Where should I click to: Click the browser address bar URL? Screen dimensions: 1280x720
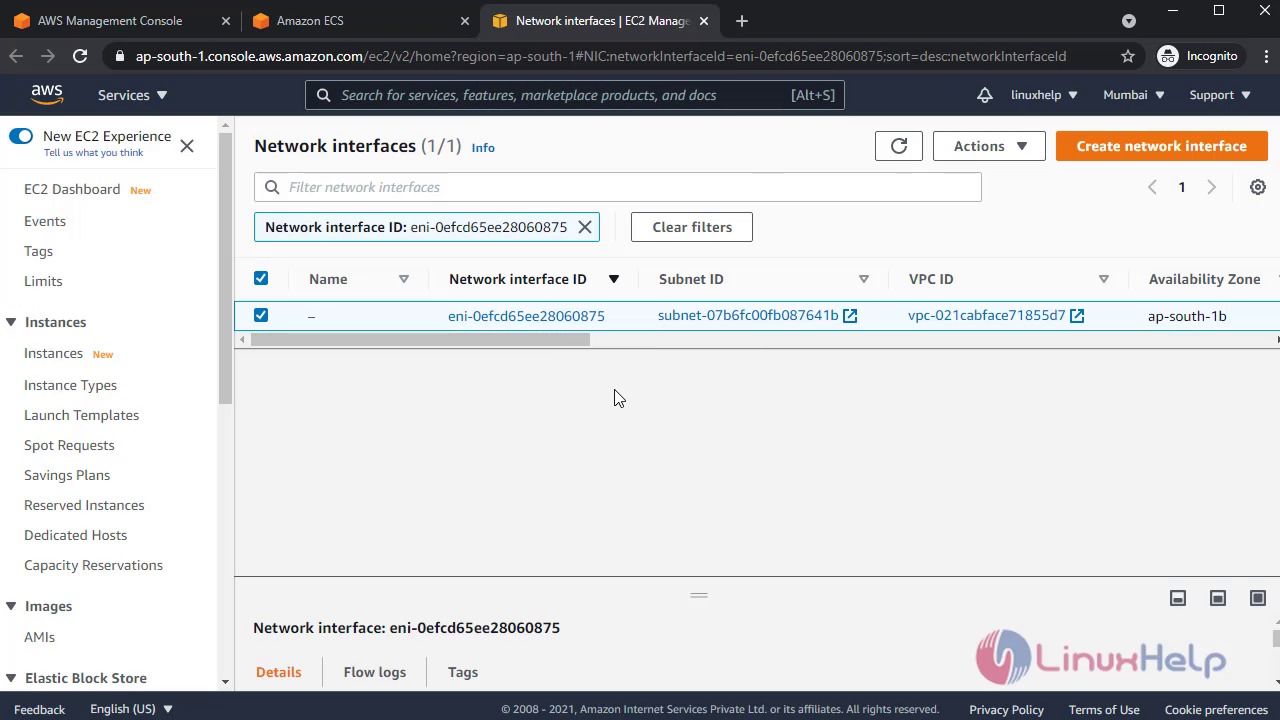click(600, 56)
